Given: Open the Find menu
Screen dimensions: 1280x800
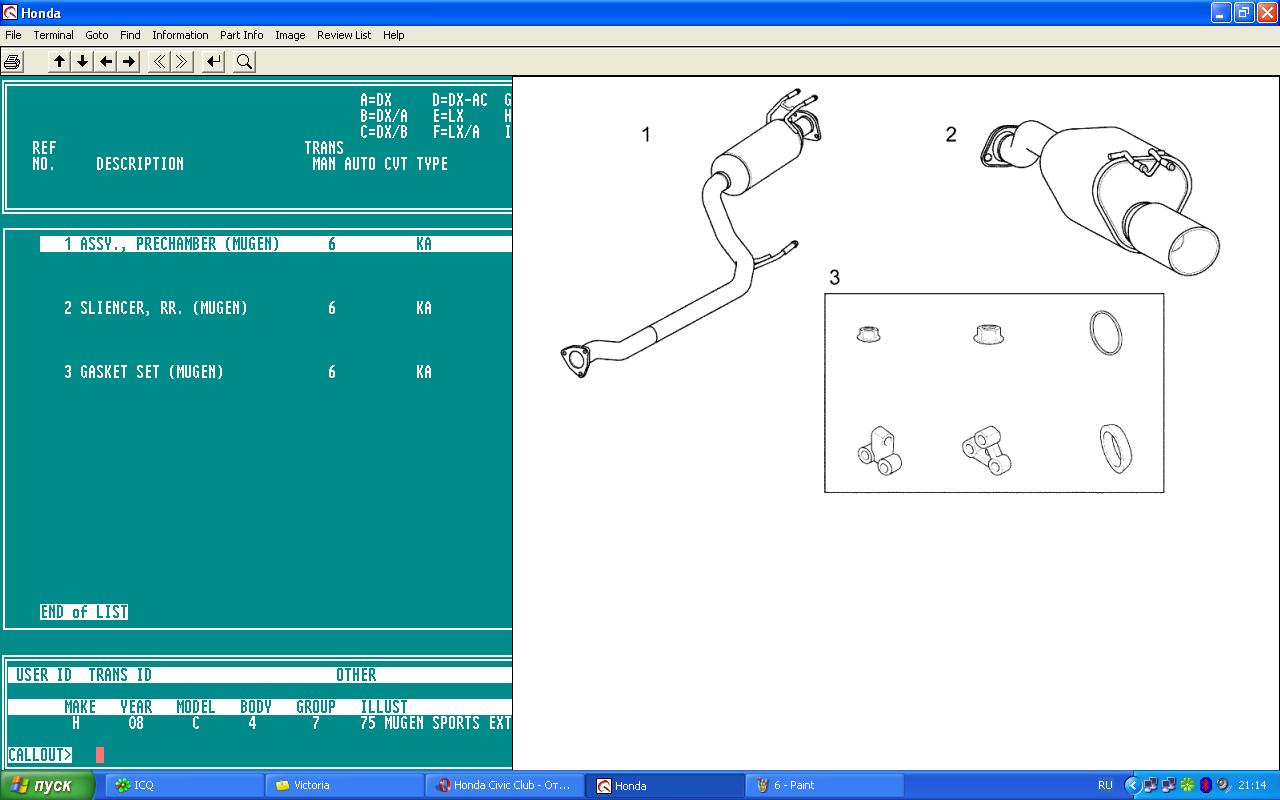Looking at the screenshot, I should click(130, 35).
